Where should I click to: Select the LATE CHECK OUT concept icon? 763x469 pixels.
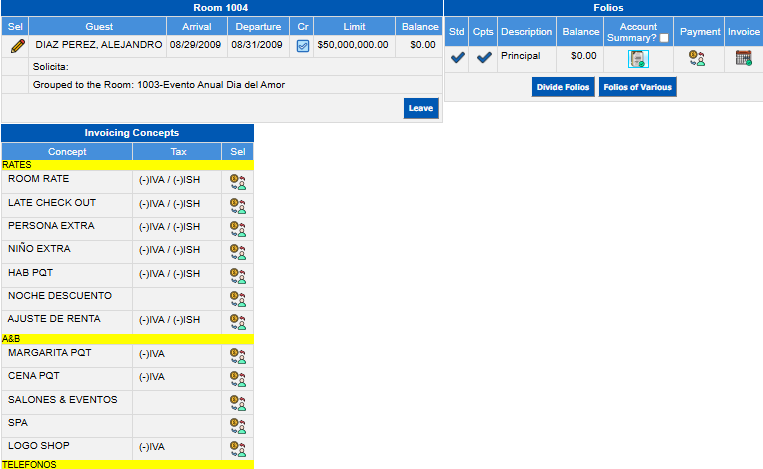[x=237, y=205]
